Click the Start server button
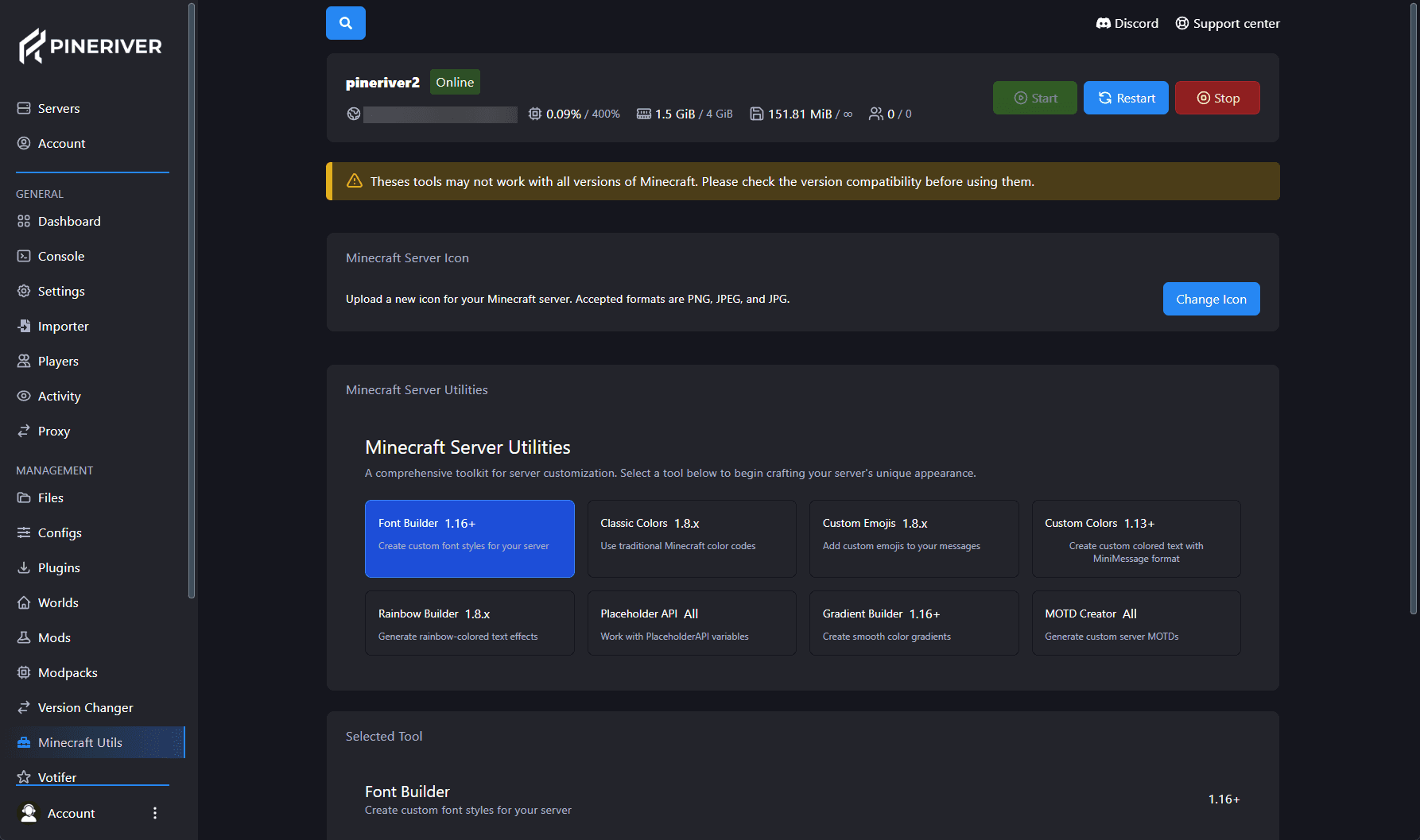The image size is (1420, 840). pos(1035,98)
